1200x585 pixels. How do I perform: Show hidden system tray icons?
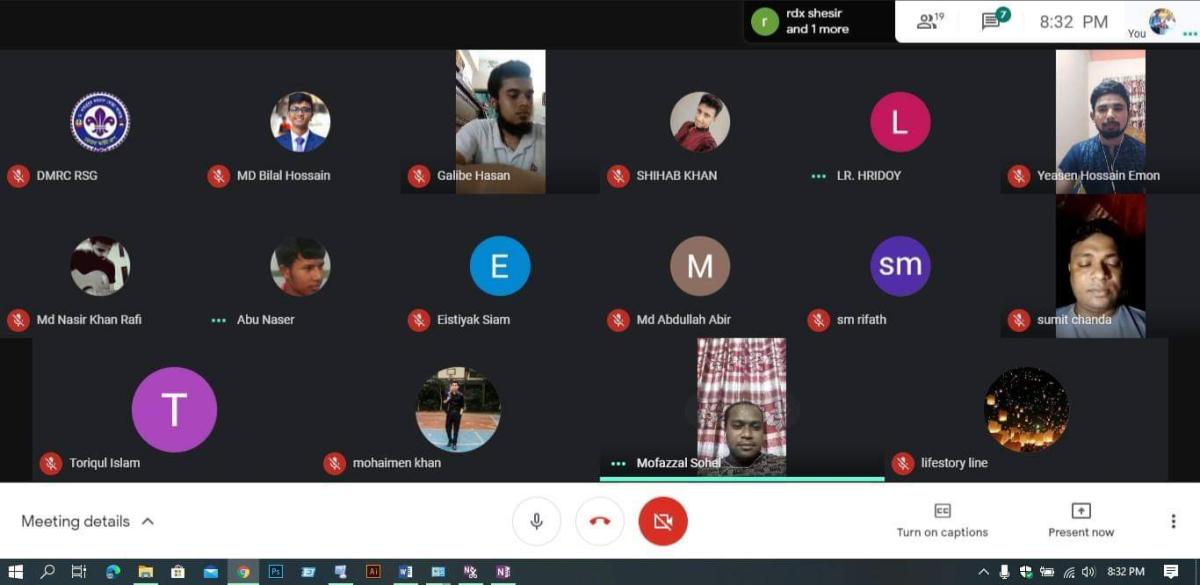tap(984, 572)
